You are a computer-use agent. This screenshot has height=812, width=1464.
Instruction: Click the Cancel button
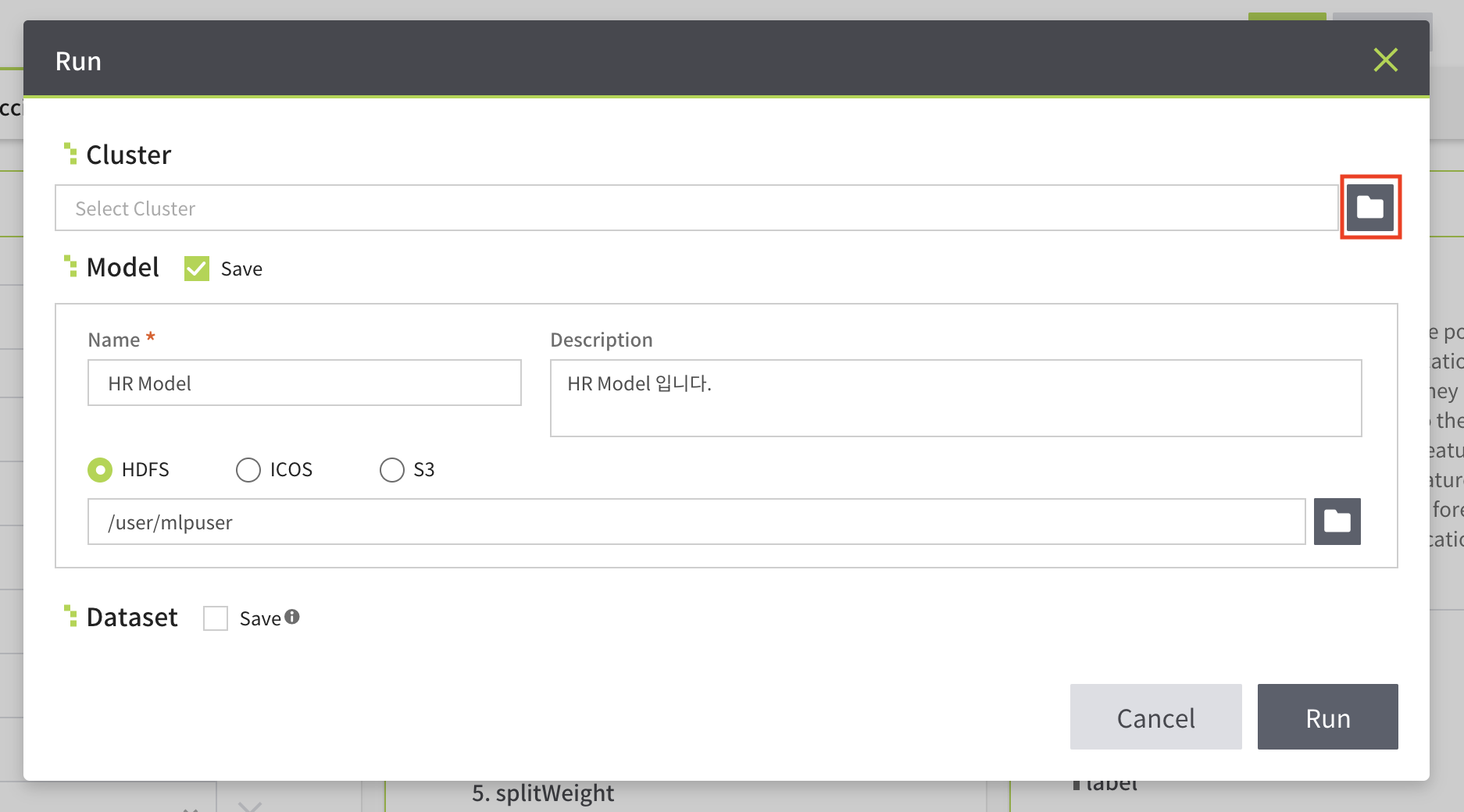click(1155, 717)
